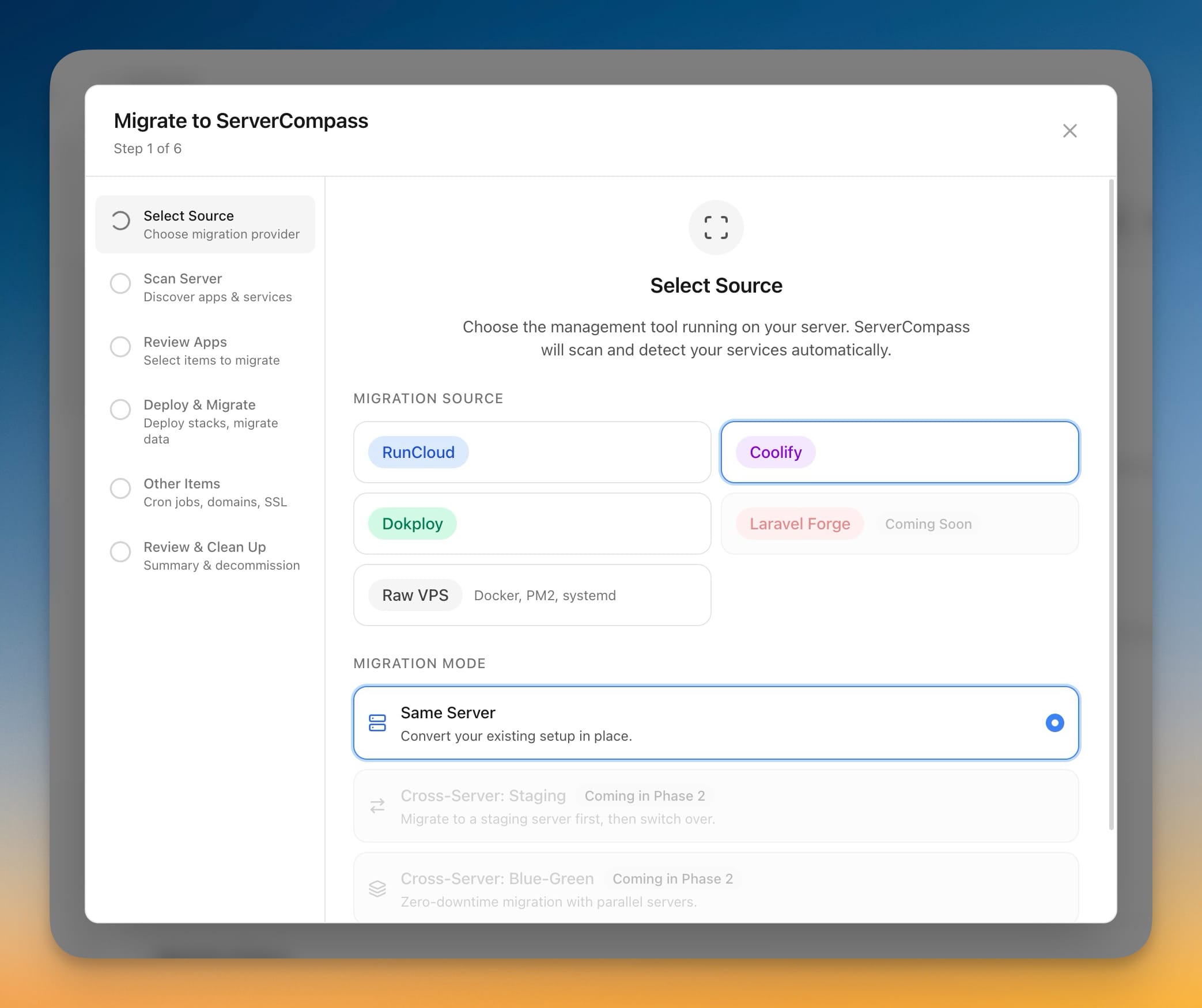Go to the Review & Clean Up step

pos(205,556)
